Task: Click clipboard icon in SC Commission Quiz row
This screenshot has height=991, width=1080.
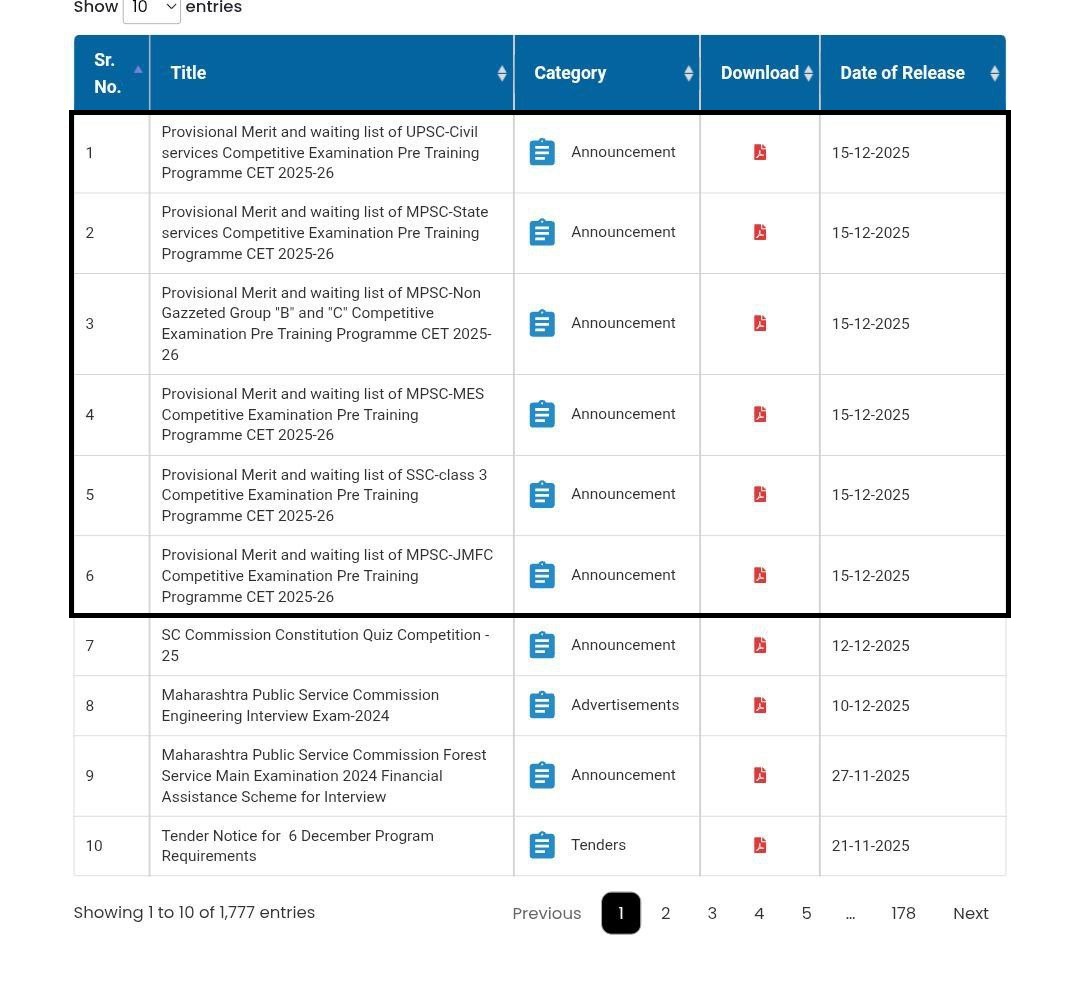Action: pyautogui.click(x=542, y=645)
